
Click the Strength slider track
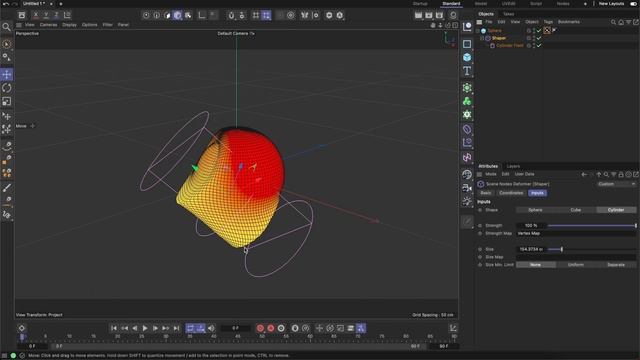[592, 225]
